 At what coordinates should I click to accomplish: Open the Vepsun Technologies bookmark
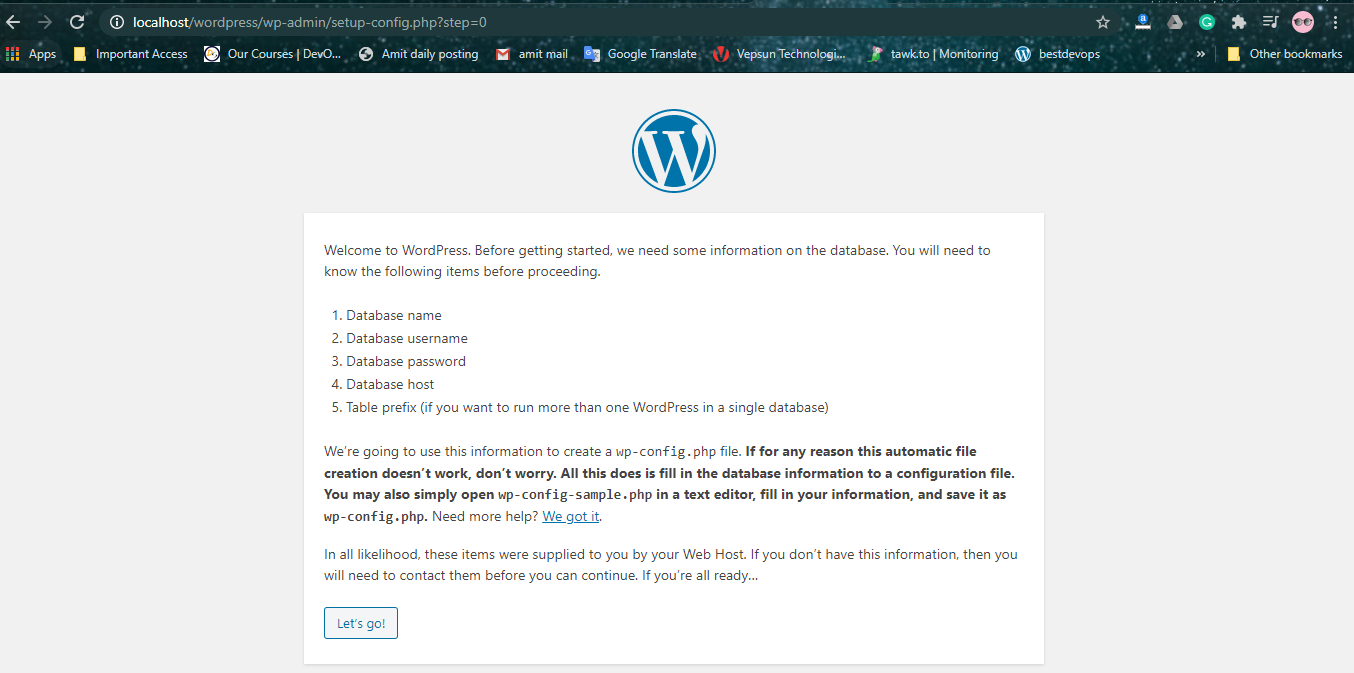point(780,54)
